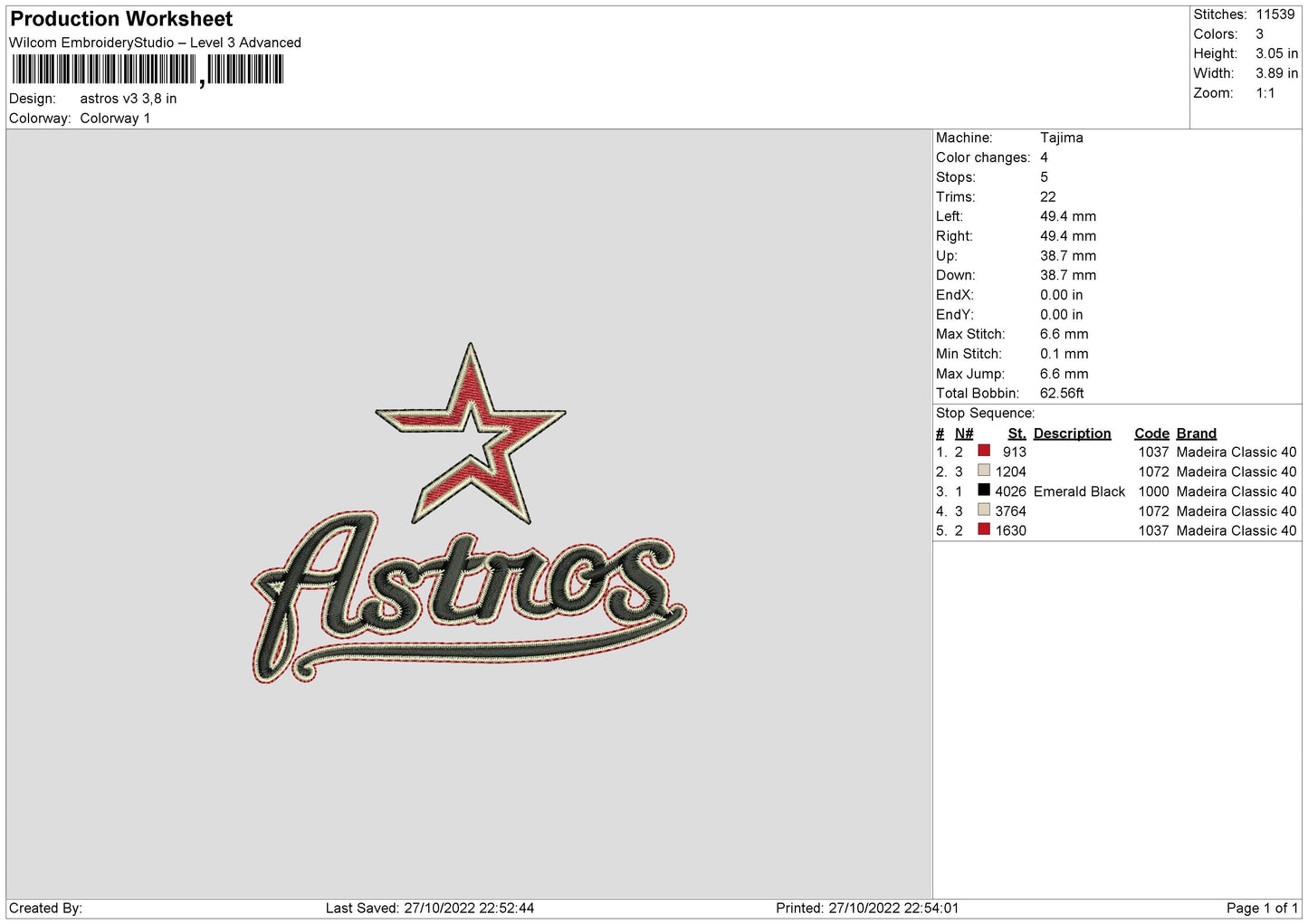Click stitch count '3764' in stop row 4

[x=1011, y=511]
